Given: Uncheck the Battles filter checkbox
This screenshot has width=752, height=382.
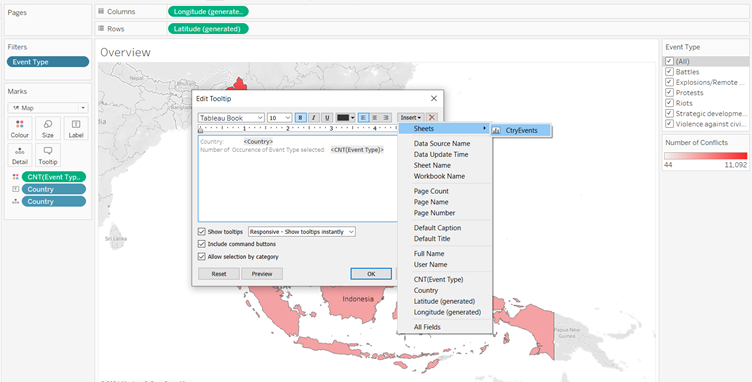Looking at the screenshot, I should point(670,72).
